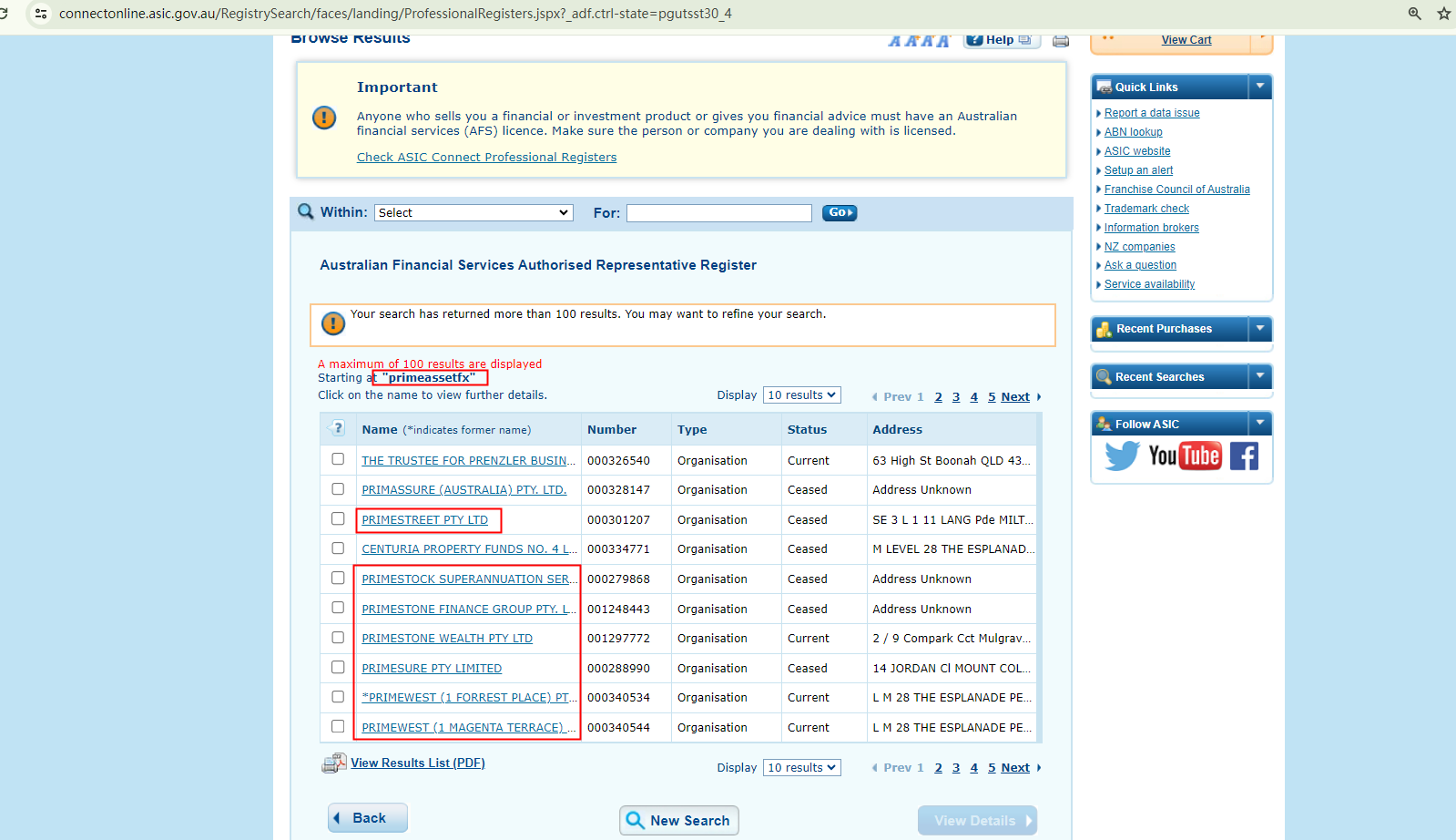Click the Help button
This screenshot has width=1456, height=840.
tap(1002, 40)
